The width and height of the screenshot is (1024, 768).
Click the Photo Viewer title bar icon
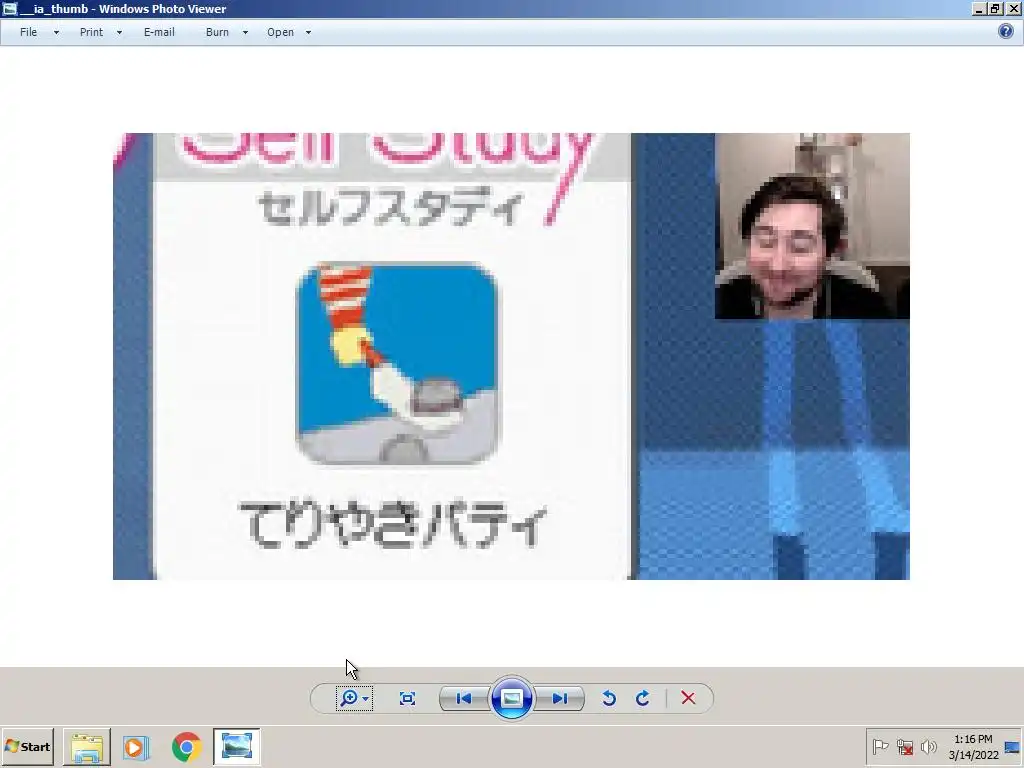click(10, 8)
